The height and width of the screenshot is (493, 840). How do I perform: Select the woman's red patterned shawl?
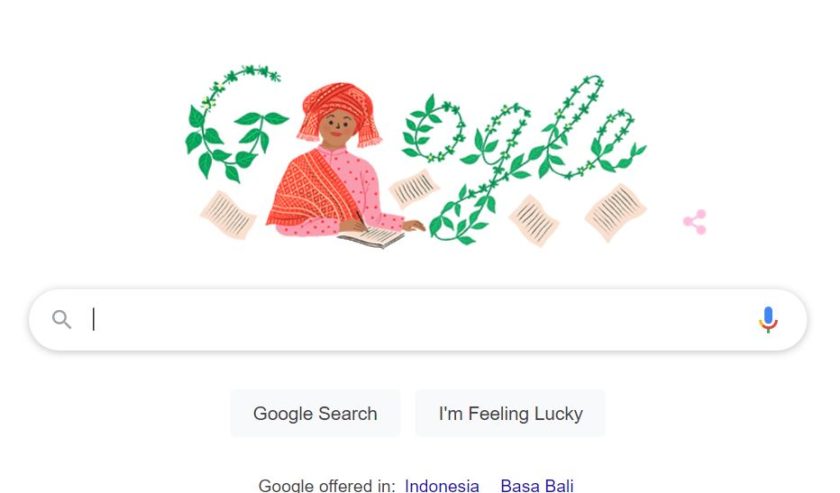[313, 188]
